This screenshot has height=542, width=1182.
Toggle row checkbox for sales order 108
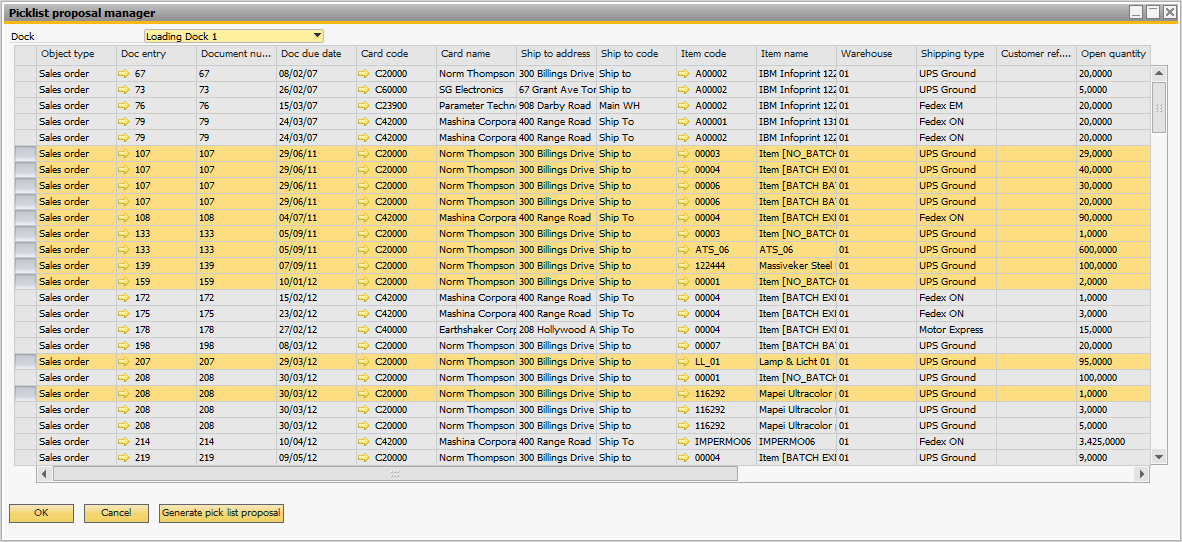pos(25,218)
